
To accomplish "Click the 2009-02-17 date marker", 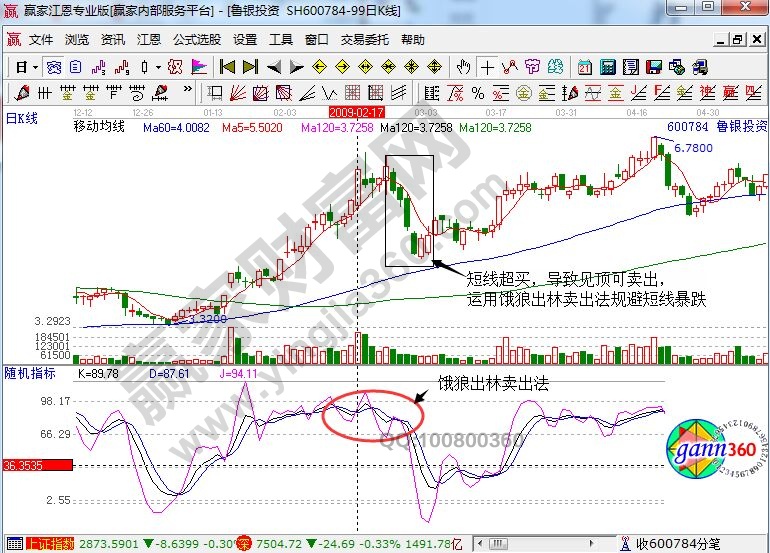I will pos(357,113).
